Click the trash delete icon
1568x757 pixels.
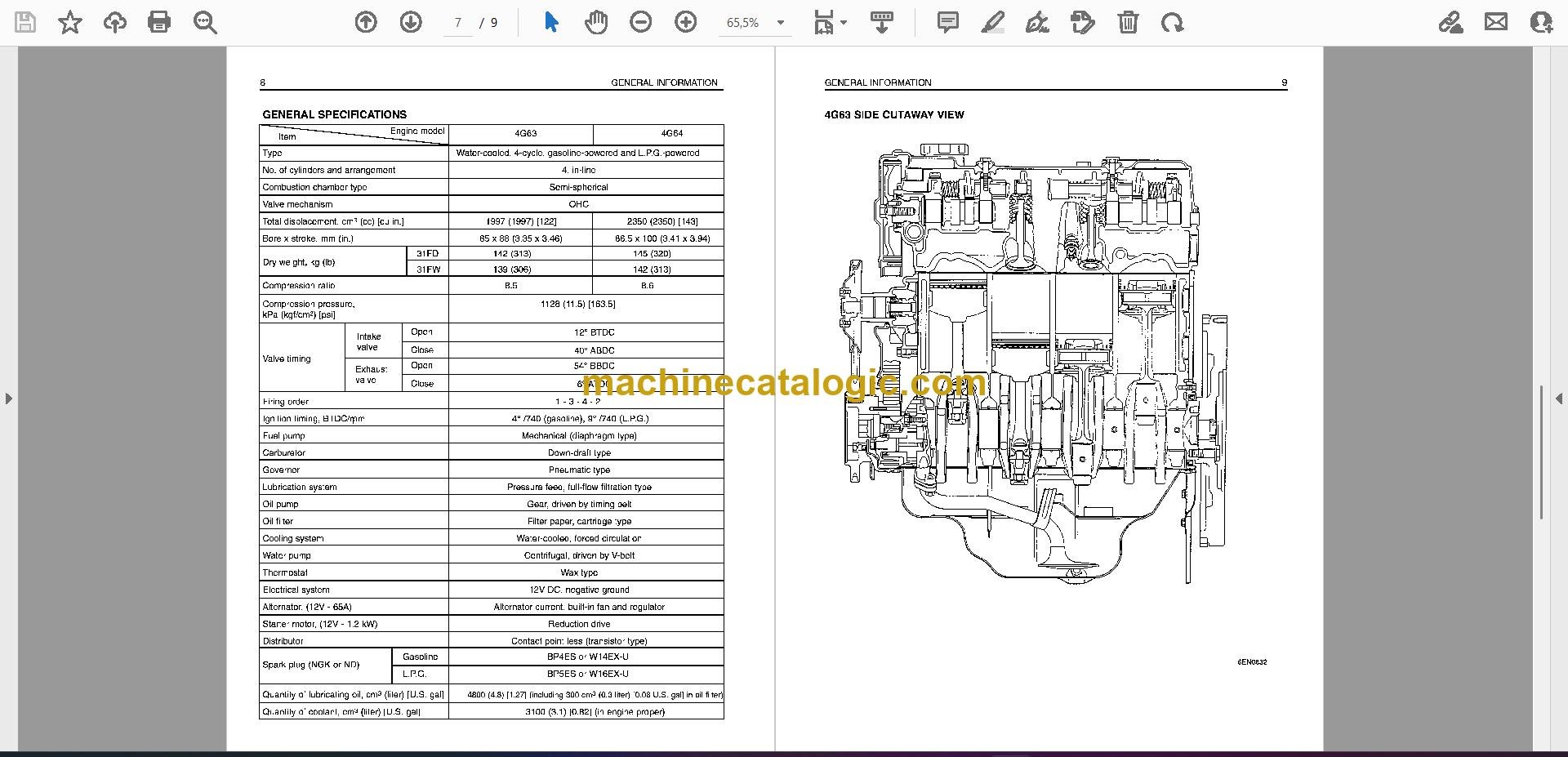click(x=1128, y=23)
